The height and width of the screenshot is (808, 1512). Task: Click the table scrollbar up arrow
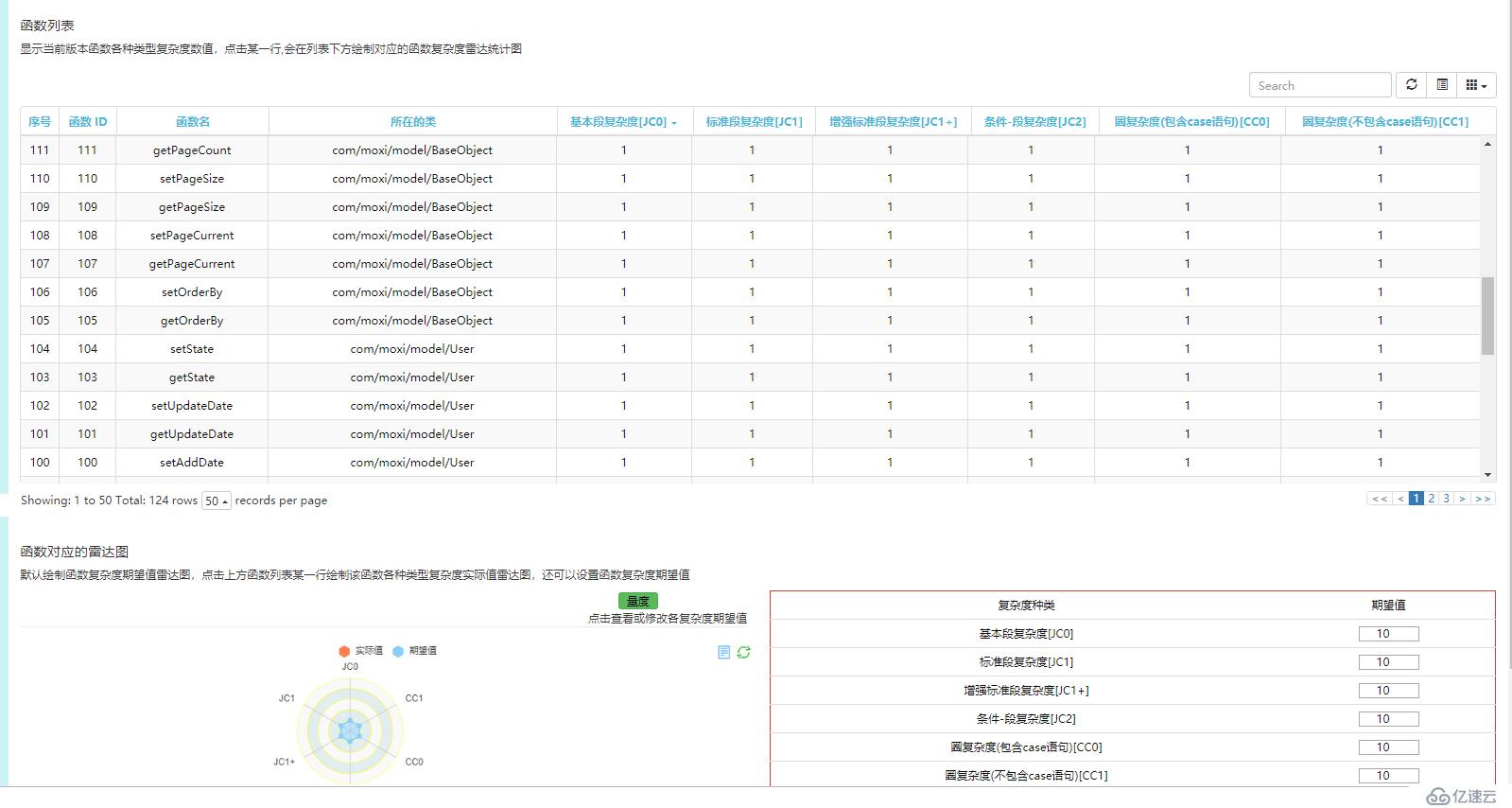[1487, 144]
